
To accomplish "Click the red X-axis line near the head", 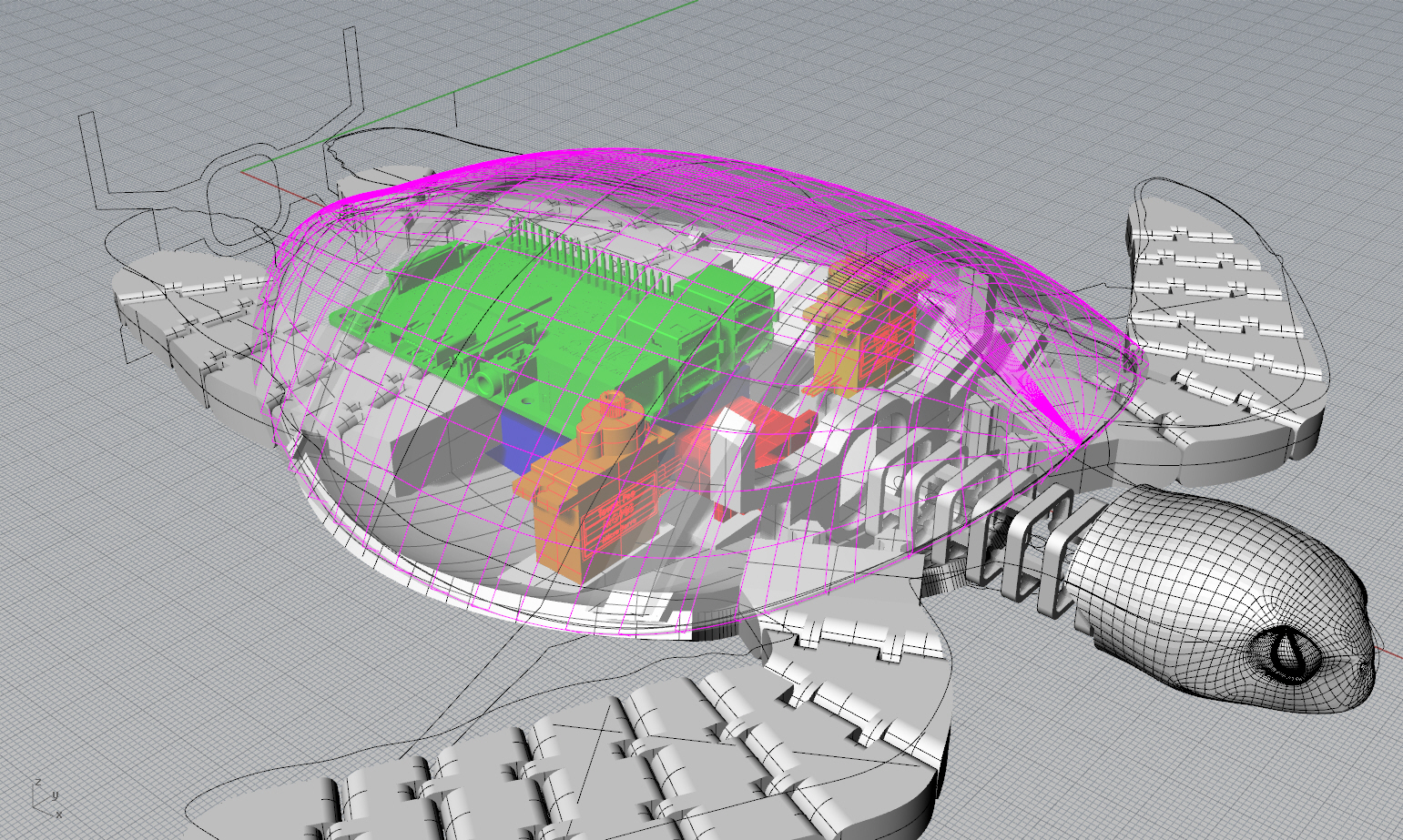I will point(1390,651).
